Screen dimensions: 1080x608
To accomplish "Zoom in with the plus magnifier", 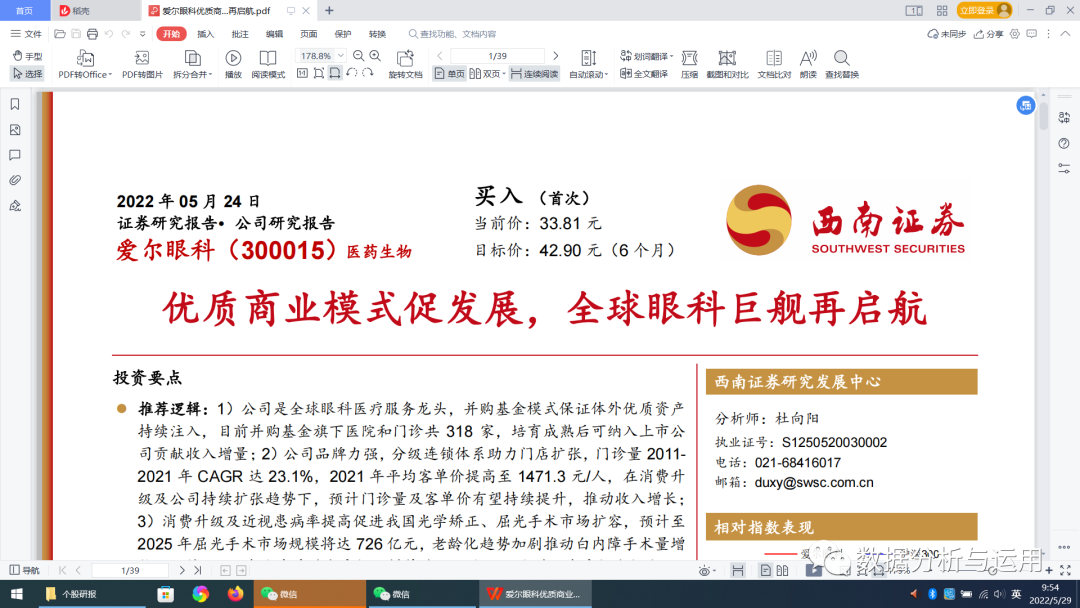I will (x=375, y=56).
